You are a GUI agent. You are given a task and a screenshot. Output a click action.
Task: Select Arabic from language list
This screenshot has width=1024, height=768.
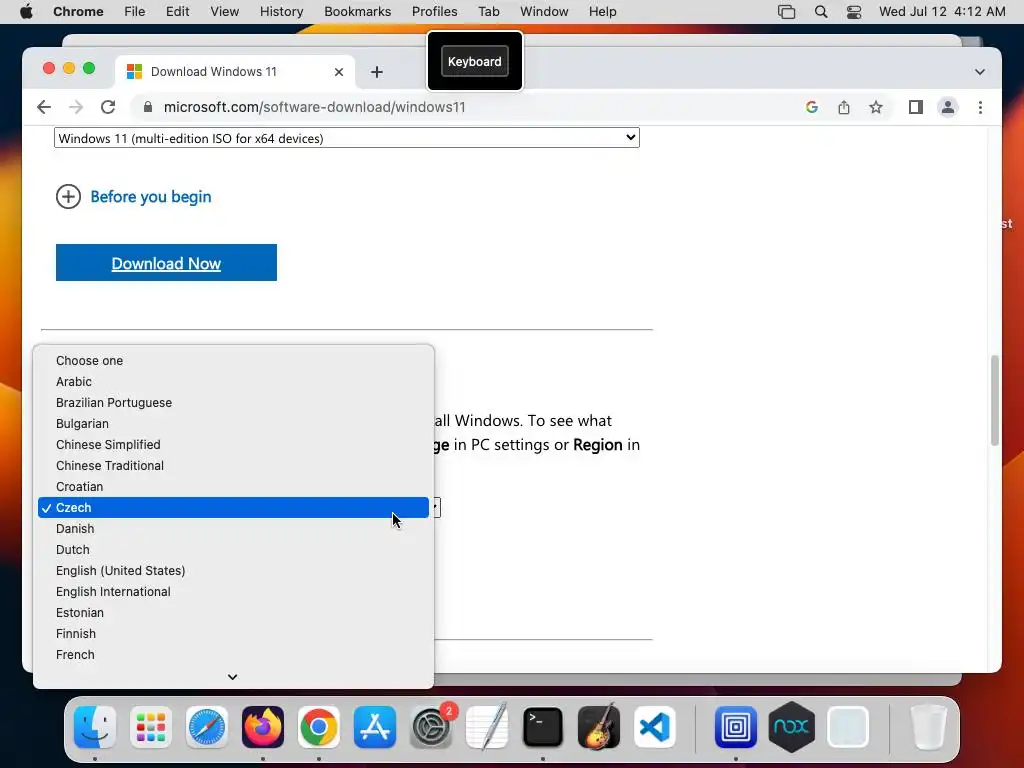coord(234,381)
